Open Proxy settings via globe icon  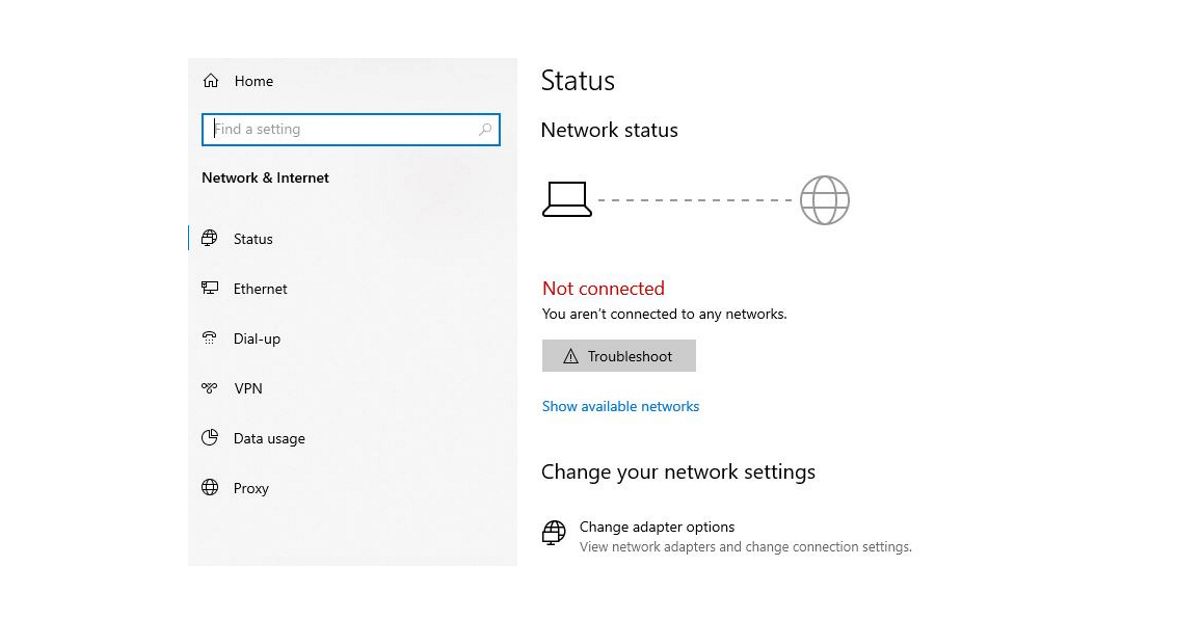click(209, 488)
